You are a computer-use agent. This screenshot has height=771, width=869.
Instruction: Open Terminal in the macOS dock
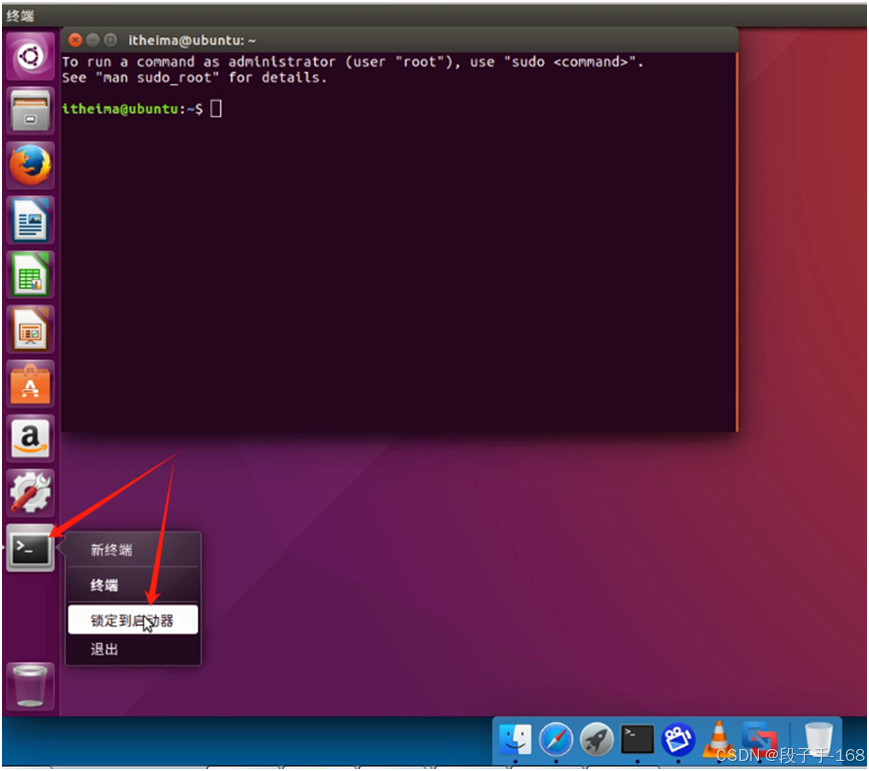(x=637, y=739)
